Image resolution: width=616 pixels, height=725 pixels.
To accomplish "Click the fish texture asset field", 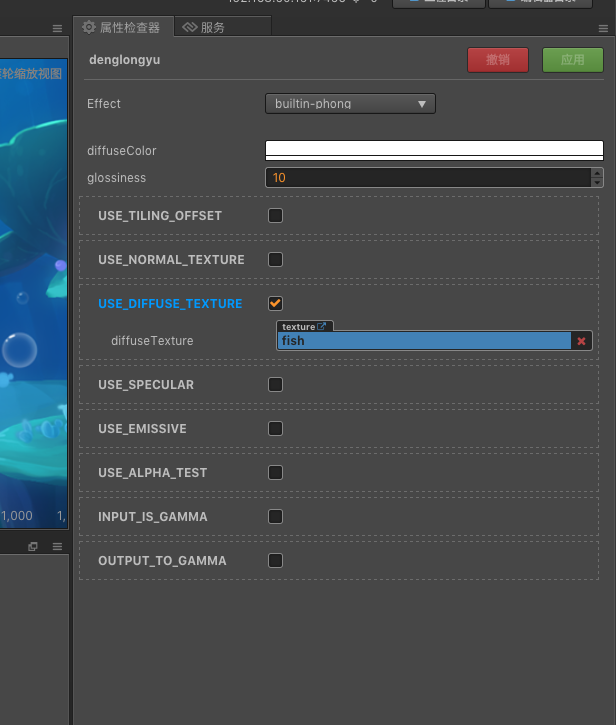I will (424, 341).
